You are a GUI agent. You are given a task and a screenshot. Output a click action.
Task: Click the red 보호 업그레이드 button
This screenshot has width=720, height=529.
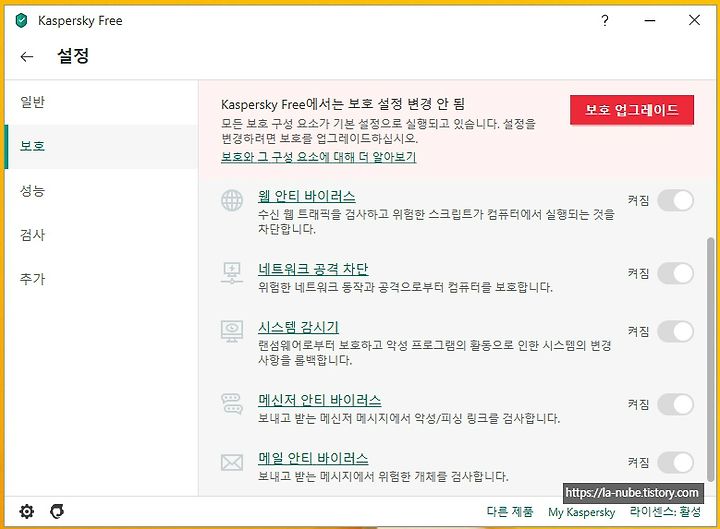[632, 110]
